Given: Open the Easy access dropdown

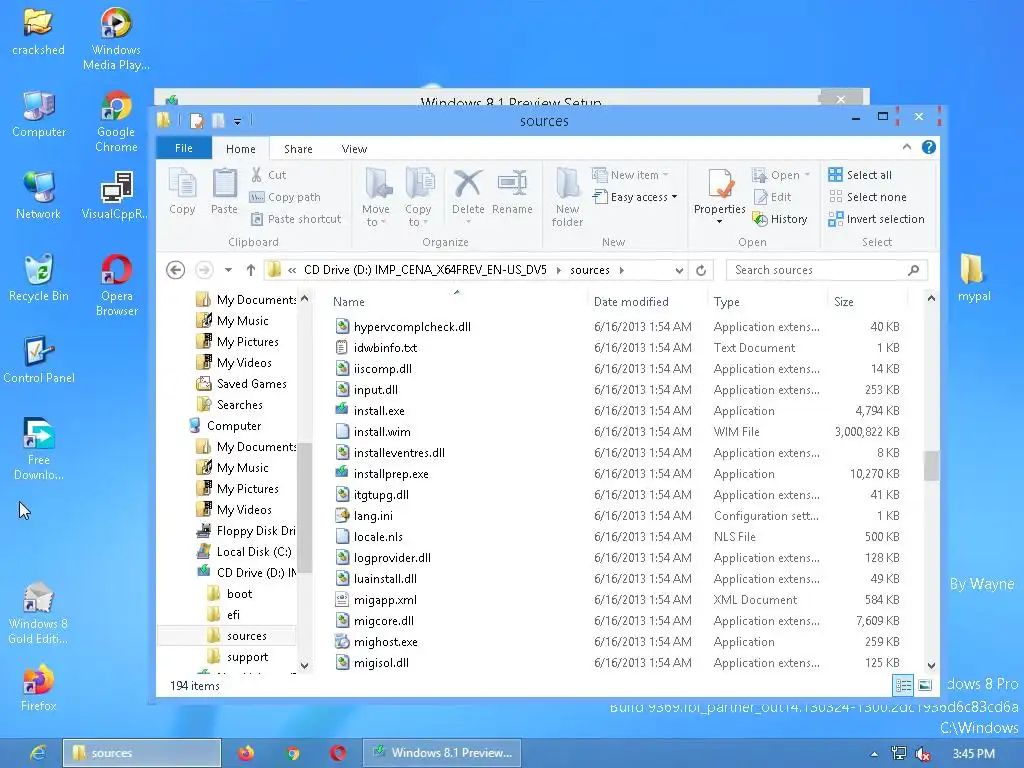Looking at the screenshot, I should [x=635, y=197].
